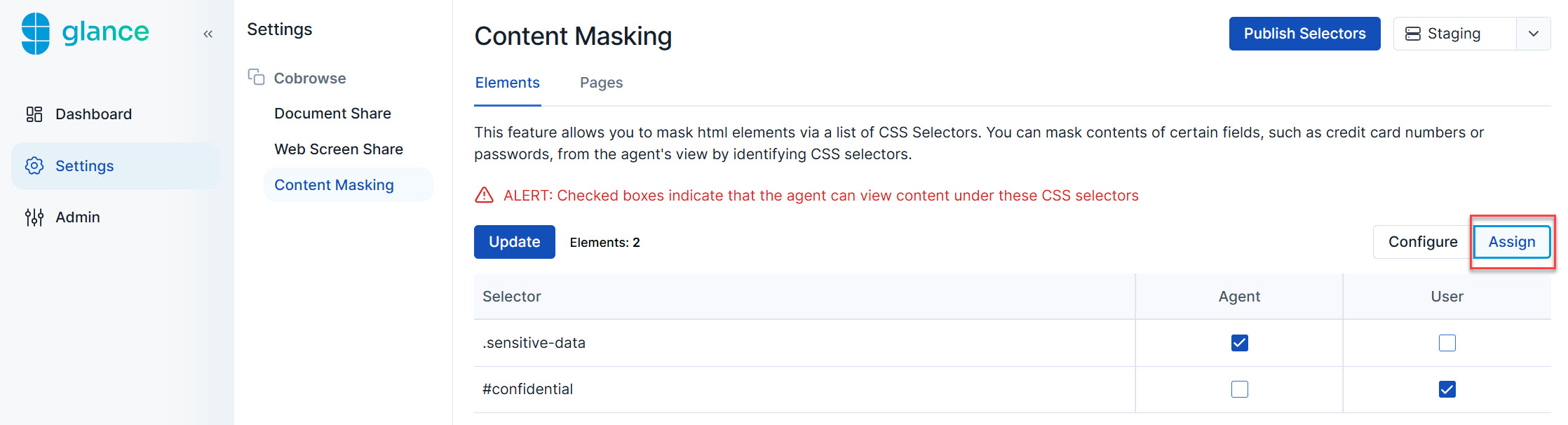
Task: Click the red alert warning triangle
Action: 484,195
